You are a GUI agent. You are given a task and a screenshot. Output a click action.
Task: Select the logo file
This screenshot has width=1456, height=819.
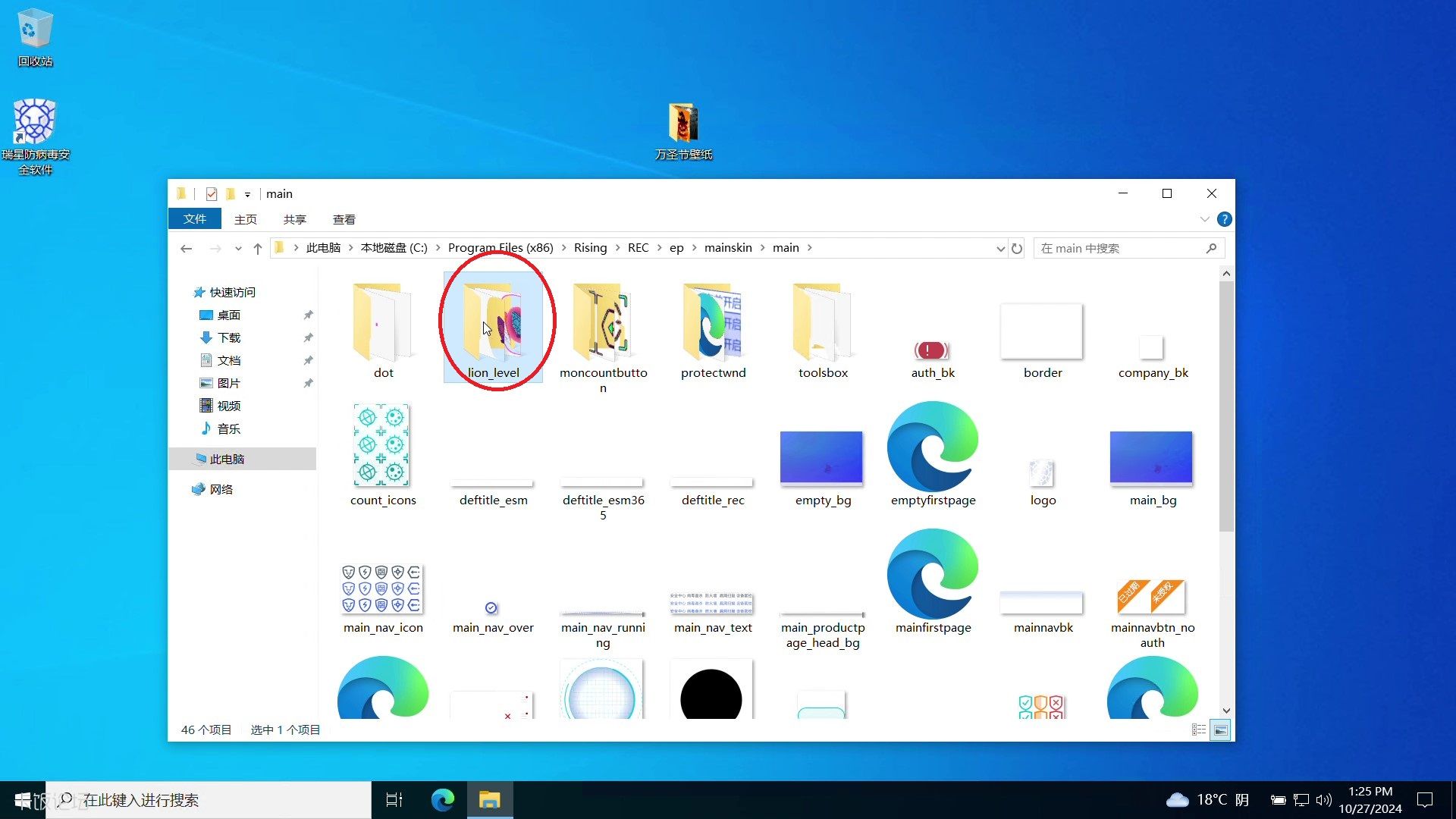[x=1043, y=482]
